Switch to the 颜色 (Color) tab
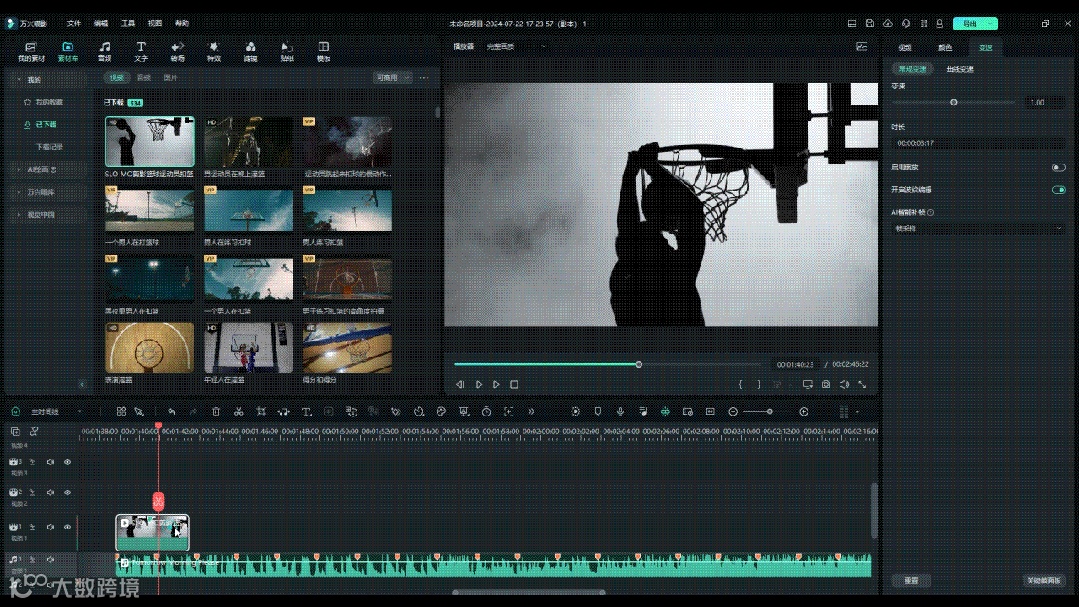1079x607 pixels. [944, 47]
